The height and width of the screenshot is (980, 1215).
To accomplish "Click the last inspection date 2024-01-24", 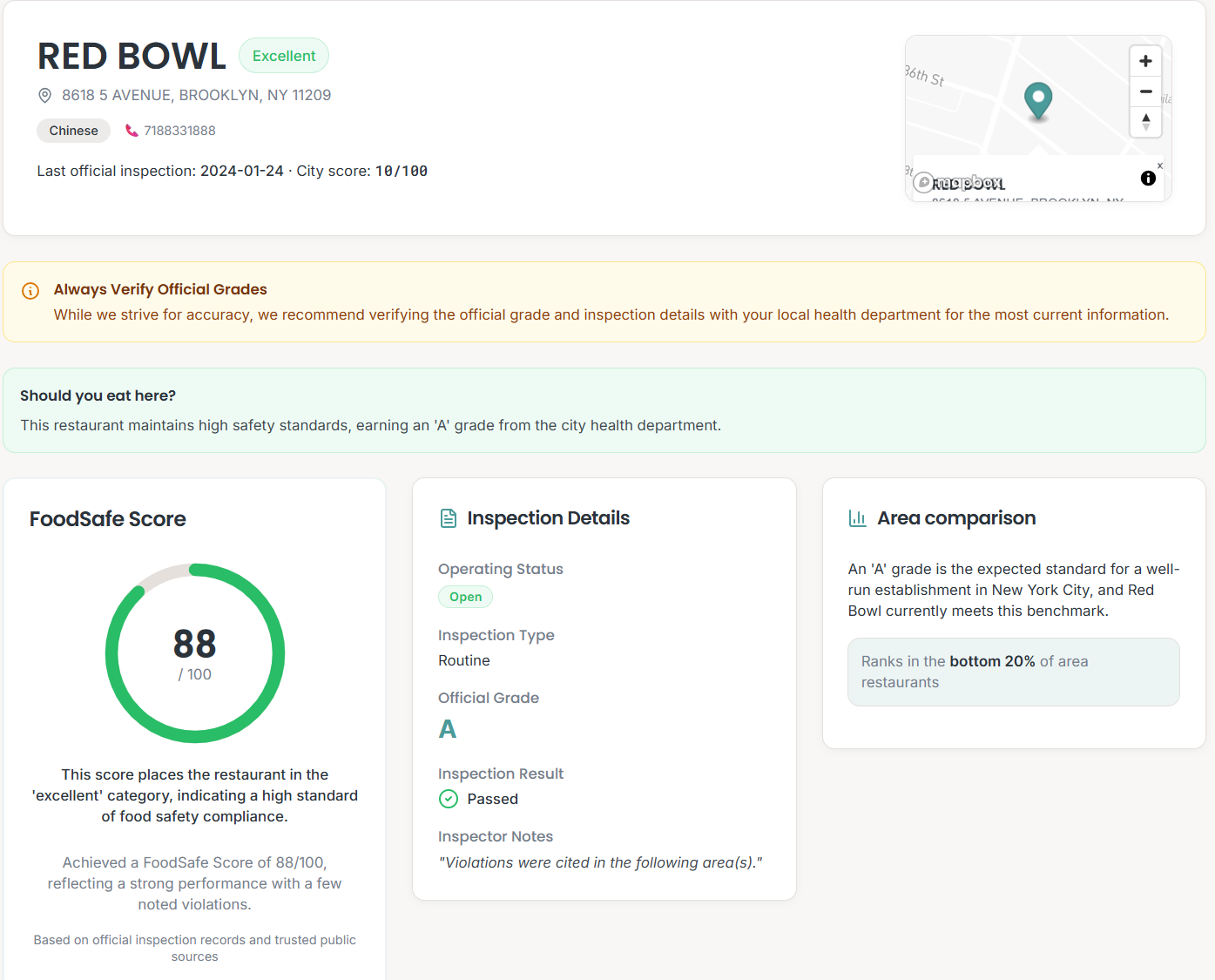I will [x=242, y=171].
